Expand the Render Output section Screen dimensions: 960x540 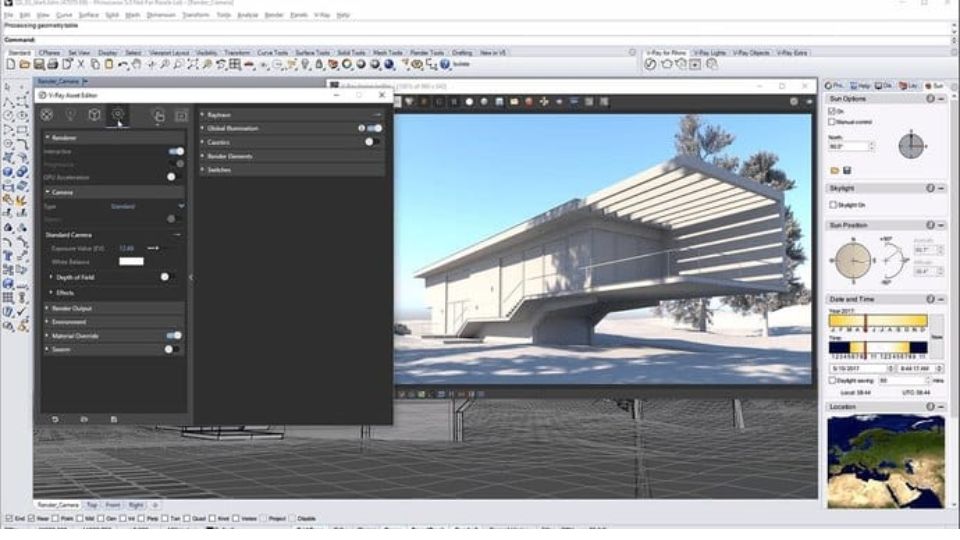pyautogui.click(x=113, y=308)
